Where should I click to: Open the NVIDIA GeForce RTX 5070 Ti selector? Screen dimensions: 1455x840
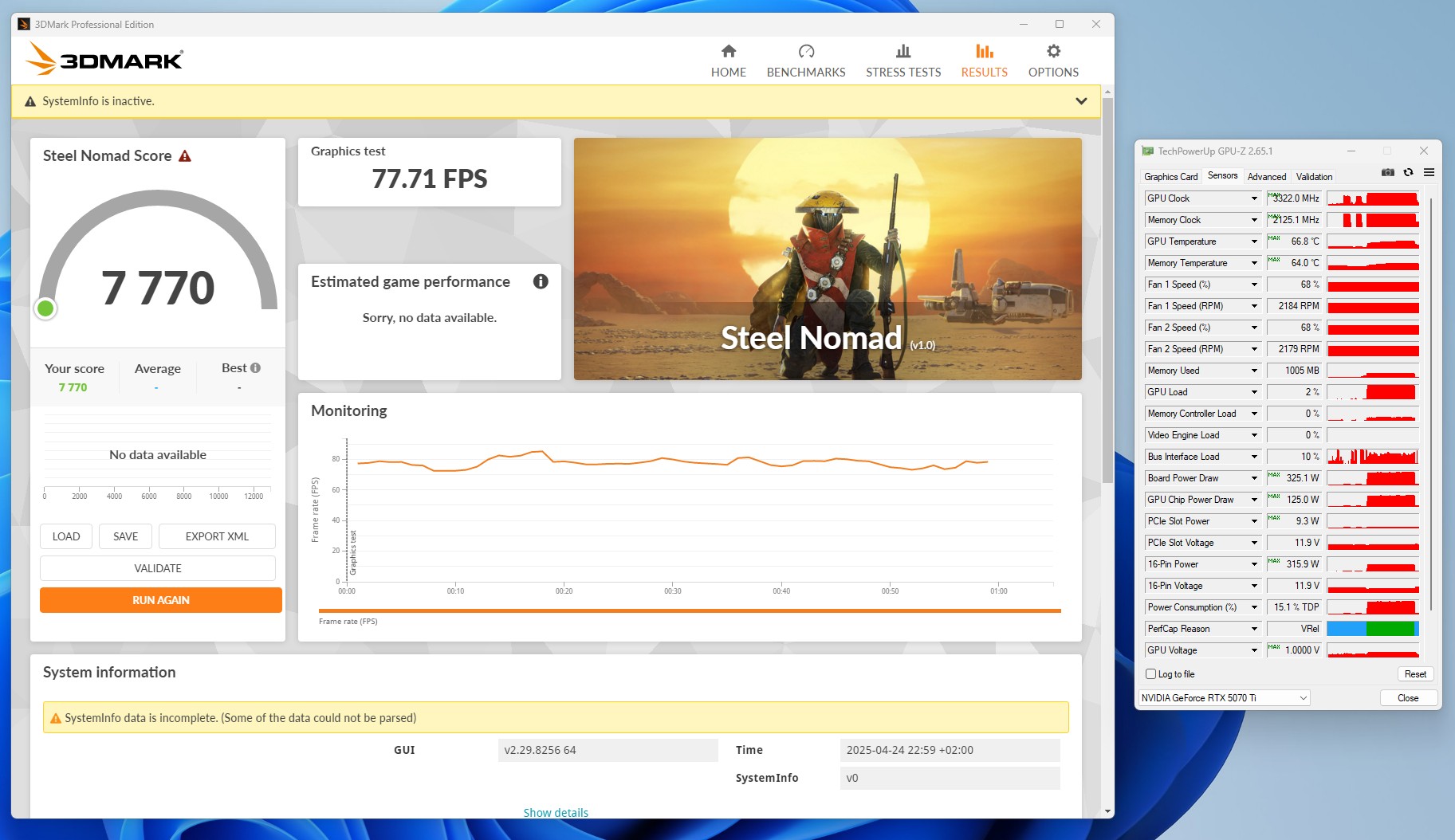[1224, 698]
